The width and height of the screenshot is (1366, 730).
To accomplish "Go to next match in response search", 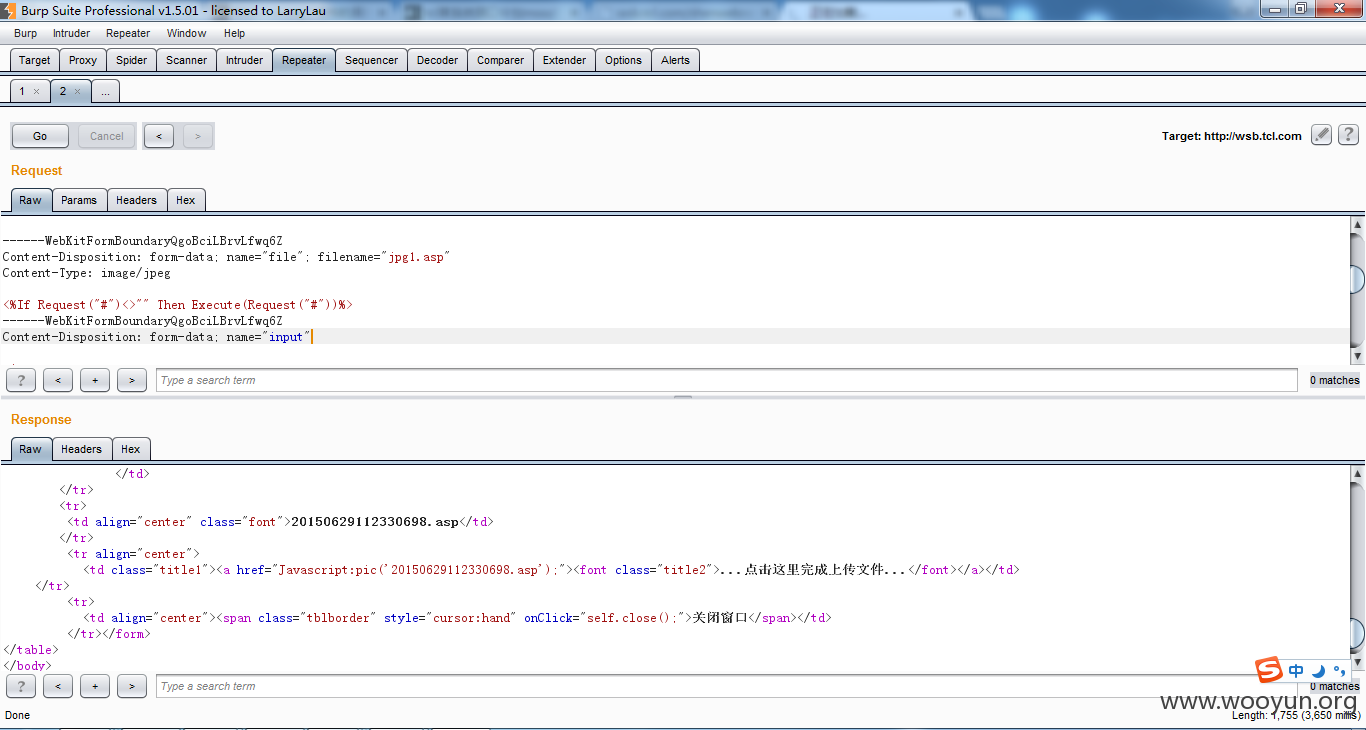I will click(132, 686).
